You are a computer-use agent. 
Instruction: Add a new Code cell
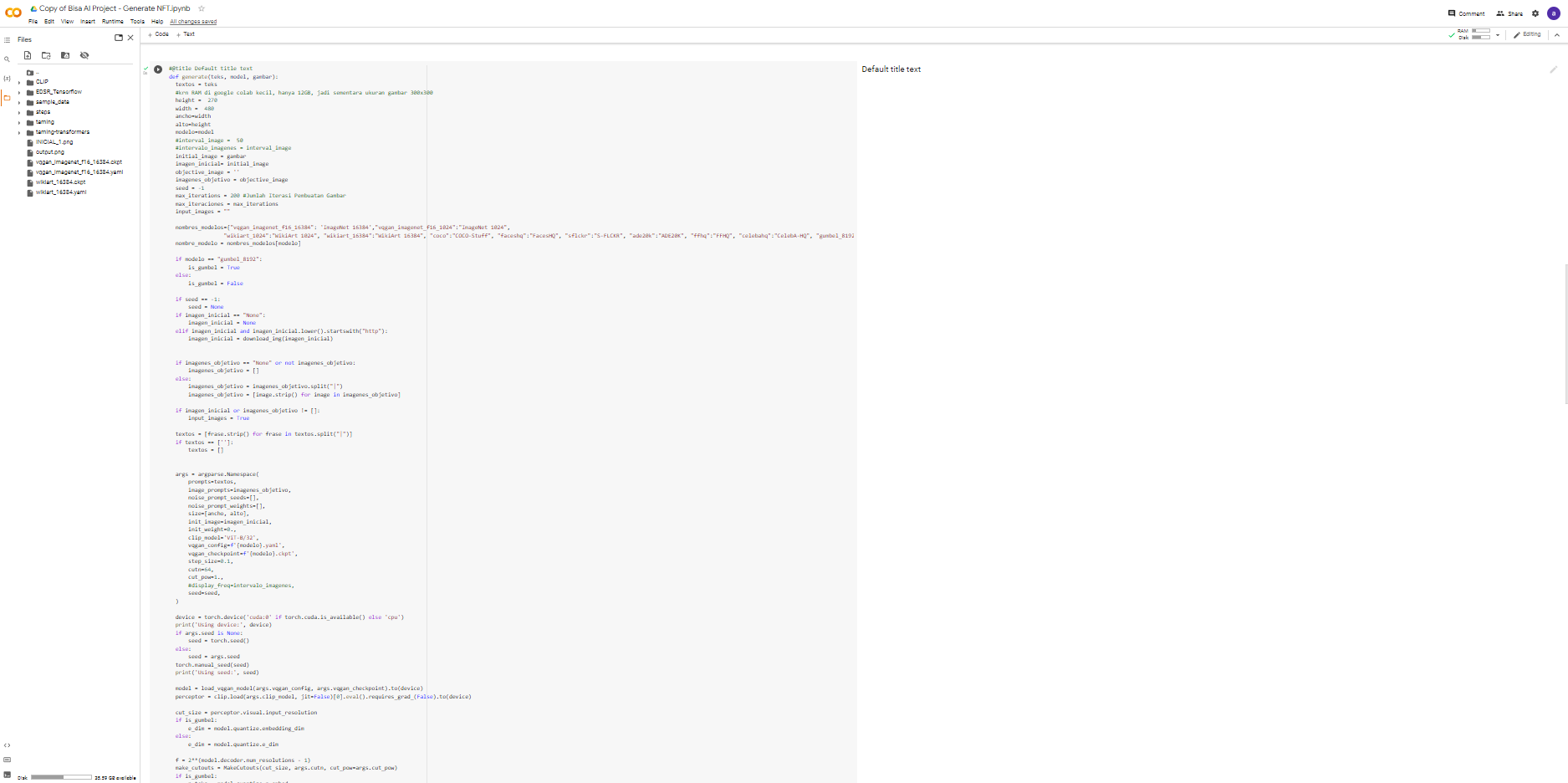click(159, 34)
